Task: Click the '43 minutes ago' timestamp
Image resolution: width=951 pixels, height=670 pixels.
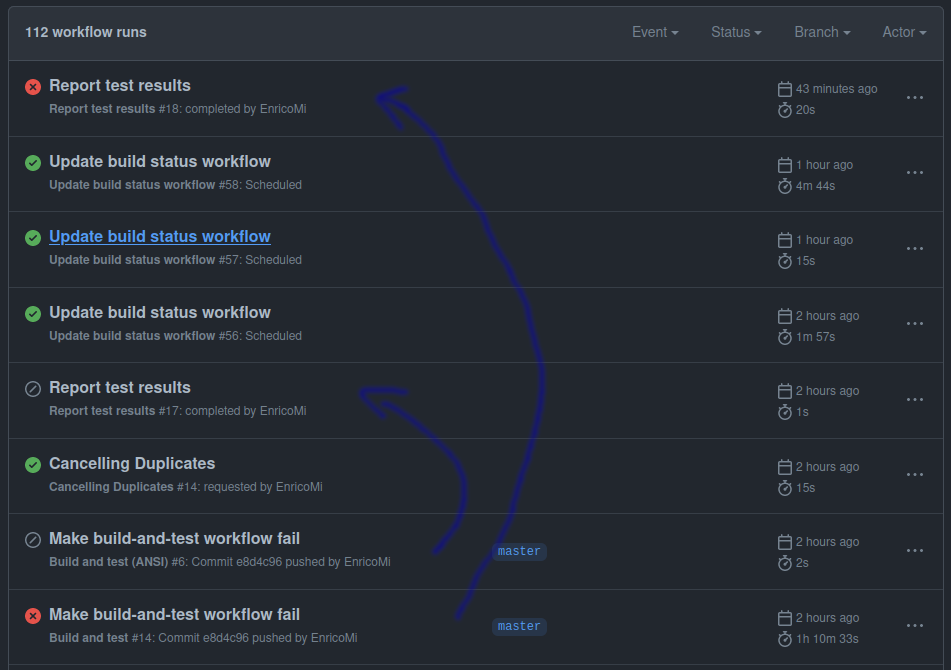Action: 836,89
